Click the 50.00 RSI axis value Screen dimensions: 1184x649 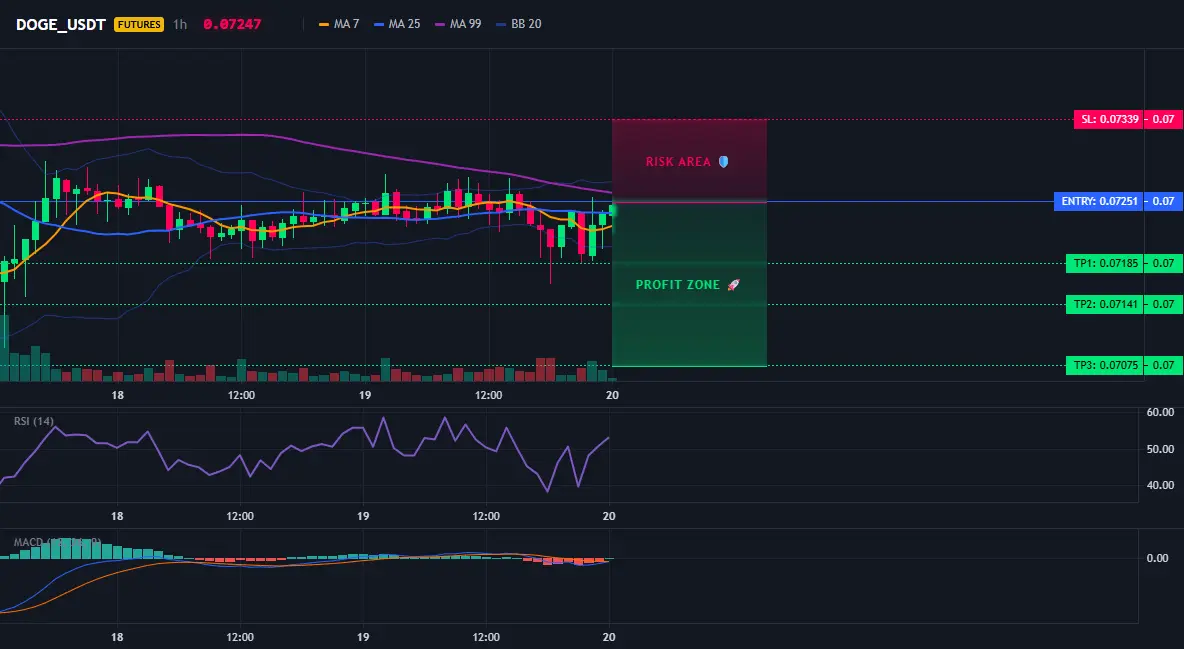[x=1160, y=449]
